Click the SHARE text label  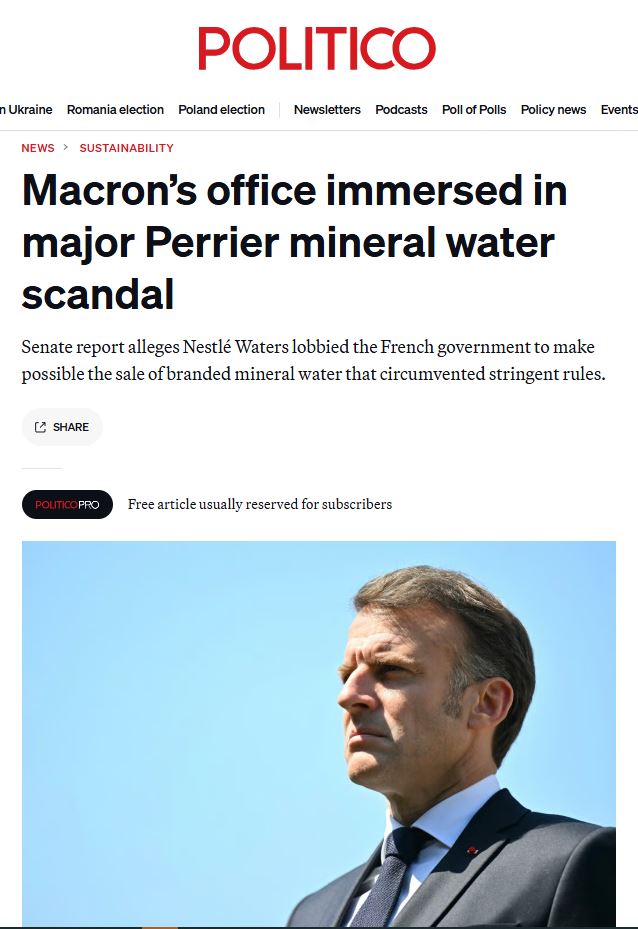(71, 427)
